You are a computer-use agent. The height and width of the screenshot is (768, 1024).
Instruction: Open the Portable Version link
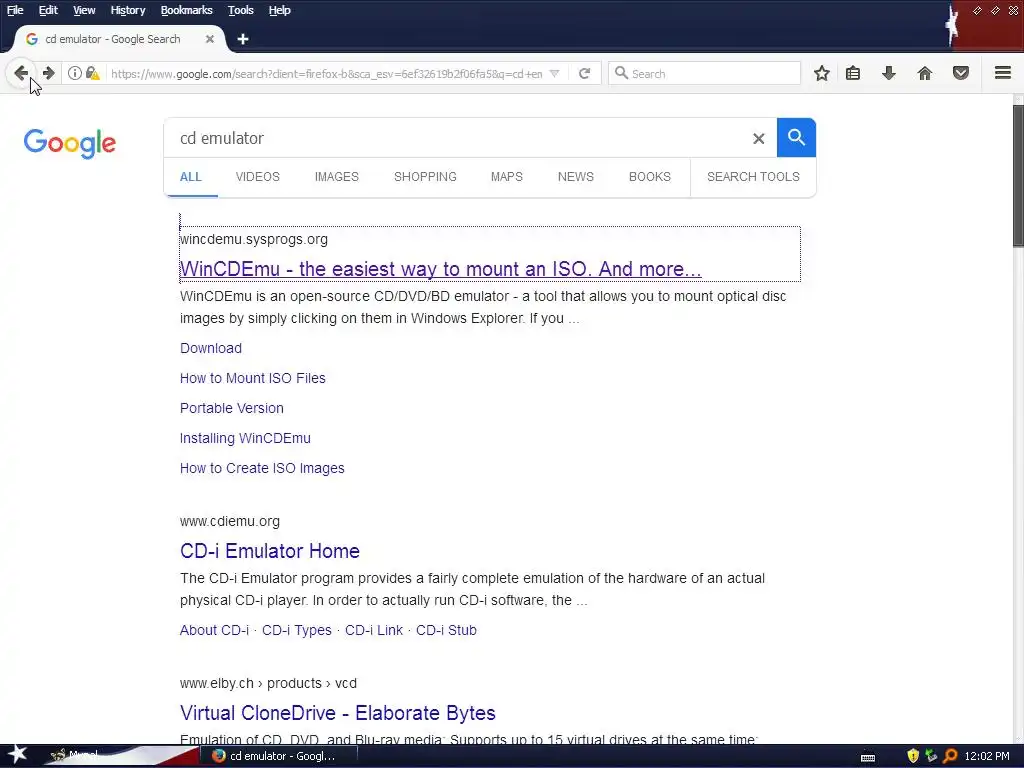tap(232, 408)
